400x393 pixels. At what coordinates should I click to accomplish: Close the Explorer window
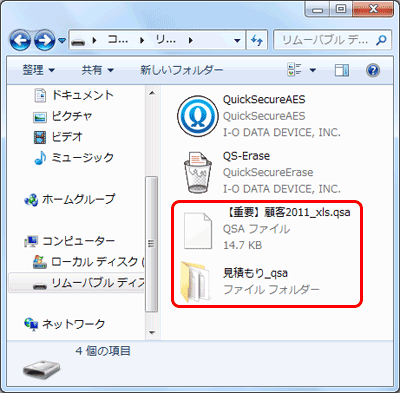pos(373,10)
